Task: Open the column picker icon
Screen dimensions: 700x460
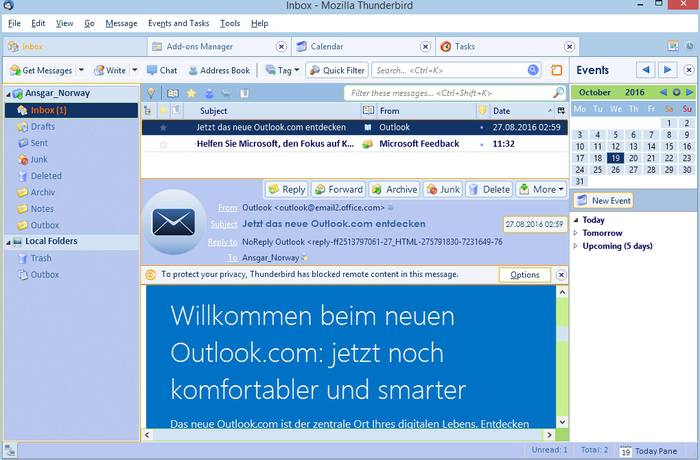Action: pyautogui.click(x=561, y=110)
